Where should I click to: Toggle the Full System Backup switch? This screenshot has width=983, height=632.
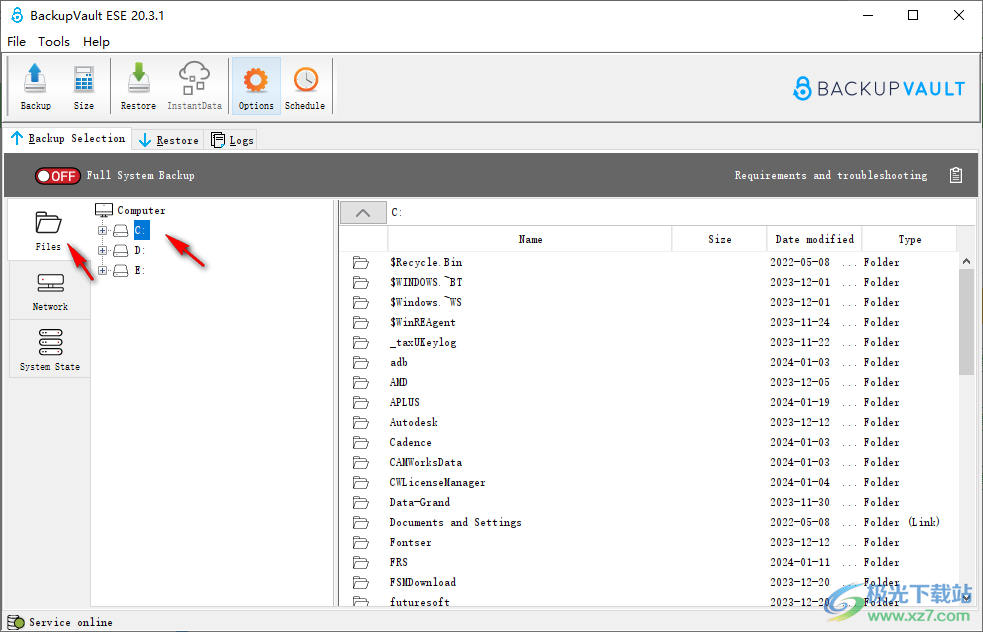pos(57,176)
